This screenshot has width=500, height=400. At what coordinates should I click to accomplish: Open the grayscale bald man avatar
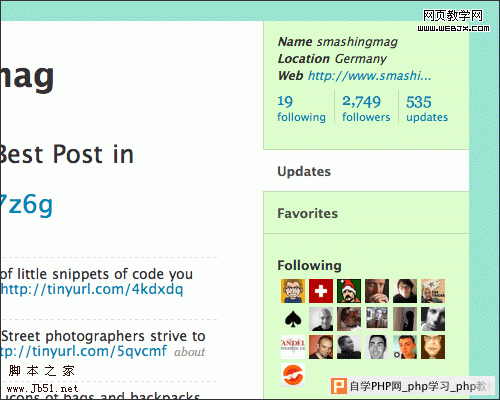[321, 319]
